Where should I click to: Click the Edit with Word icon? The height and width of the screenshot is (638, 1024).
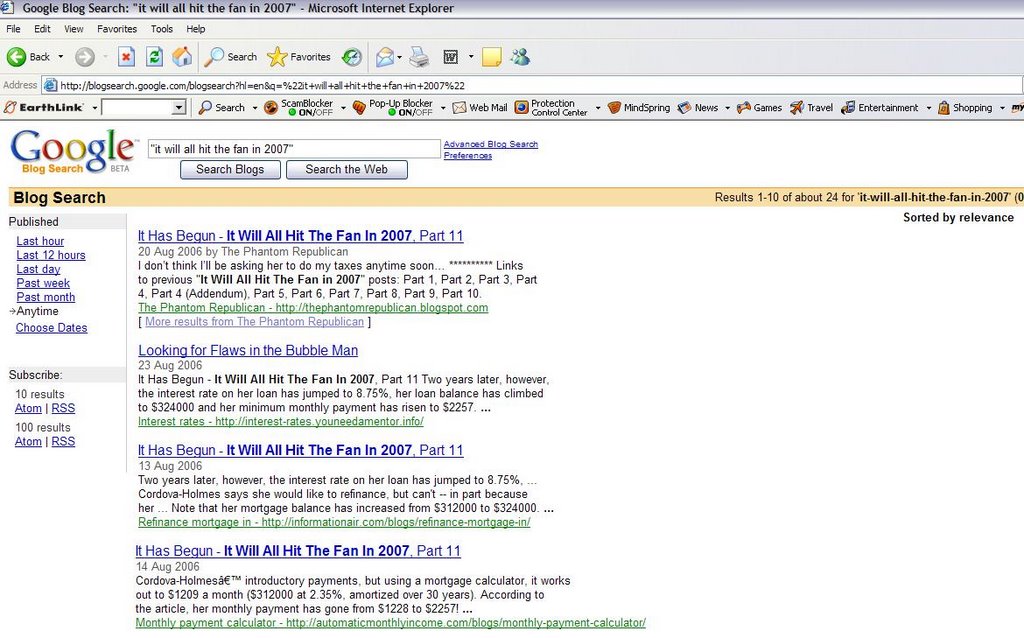[451, 57]
